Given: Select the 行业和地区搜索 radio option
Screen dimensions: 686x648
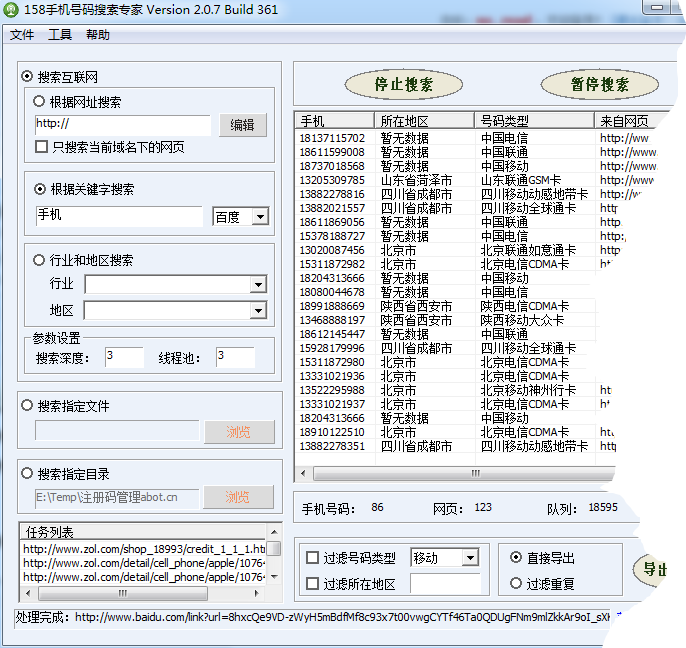Looking at the screenshot, I should [39, 260].
